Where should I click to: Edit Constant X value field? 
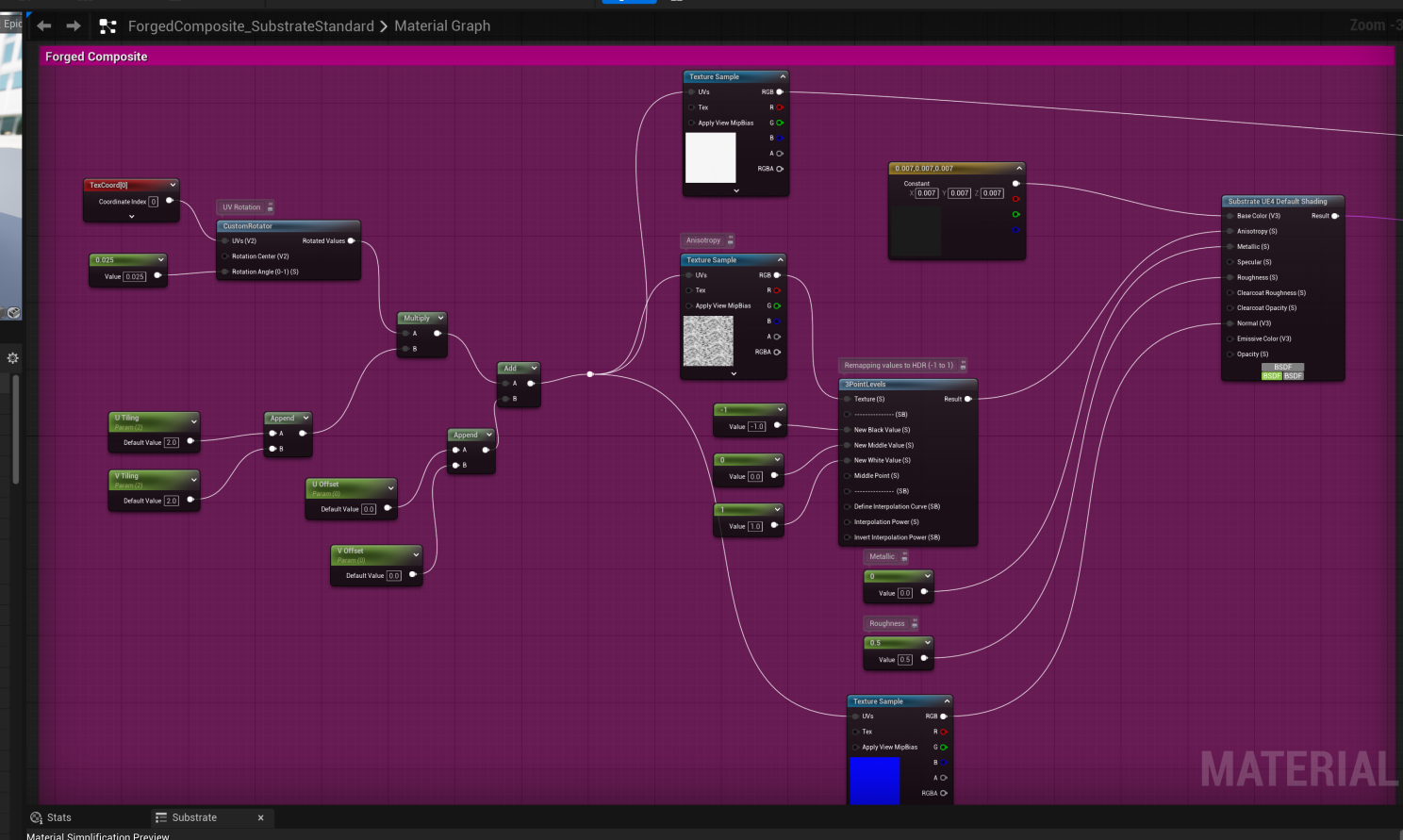click(x=927, y=193)
